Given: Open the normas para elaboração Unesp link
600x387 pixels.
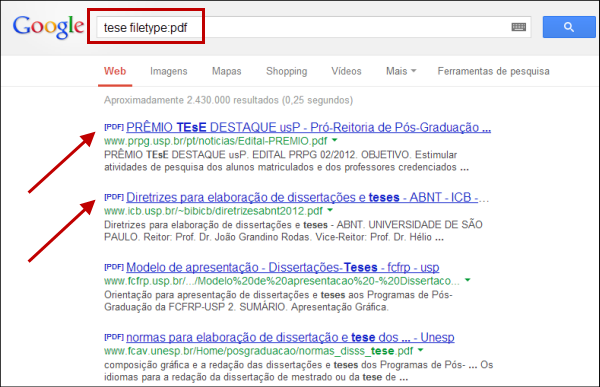Looking at the screenshot, I should pyautogui.click(x=290, y=337).
